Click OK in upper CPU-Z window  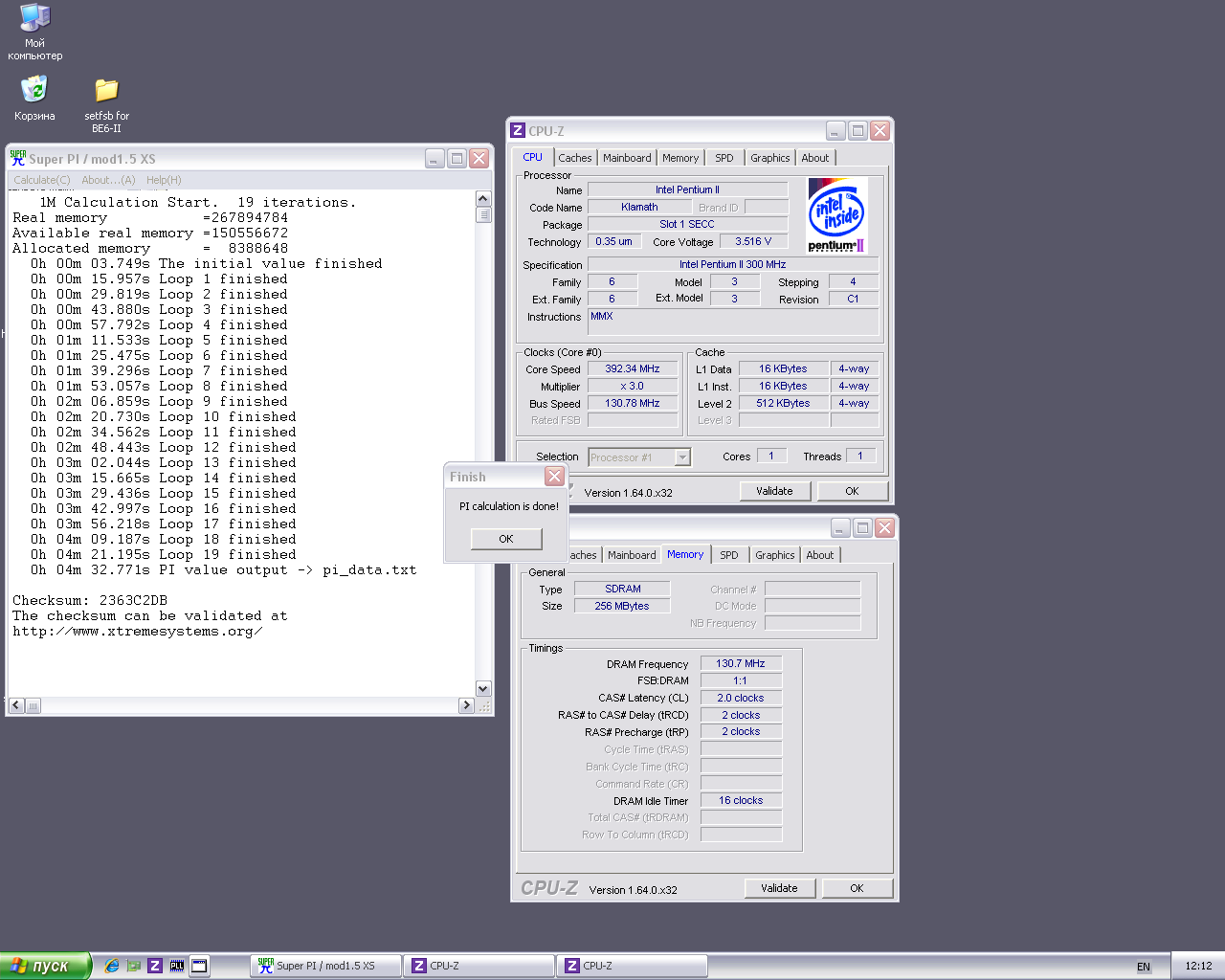pyautogui.click(x=852, y=491)
